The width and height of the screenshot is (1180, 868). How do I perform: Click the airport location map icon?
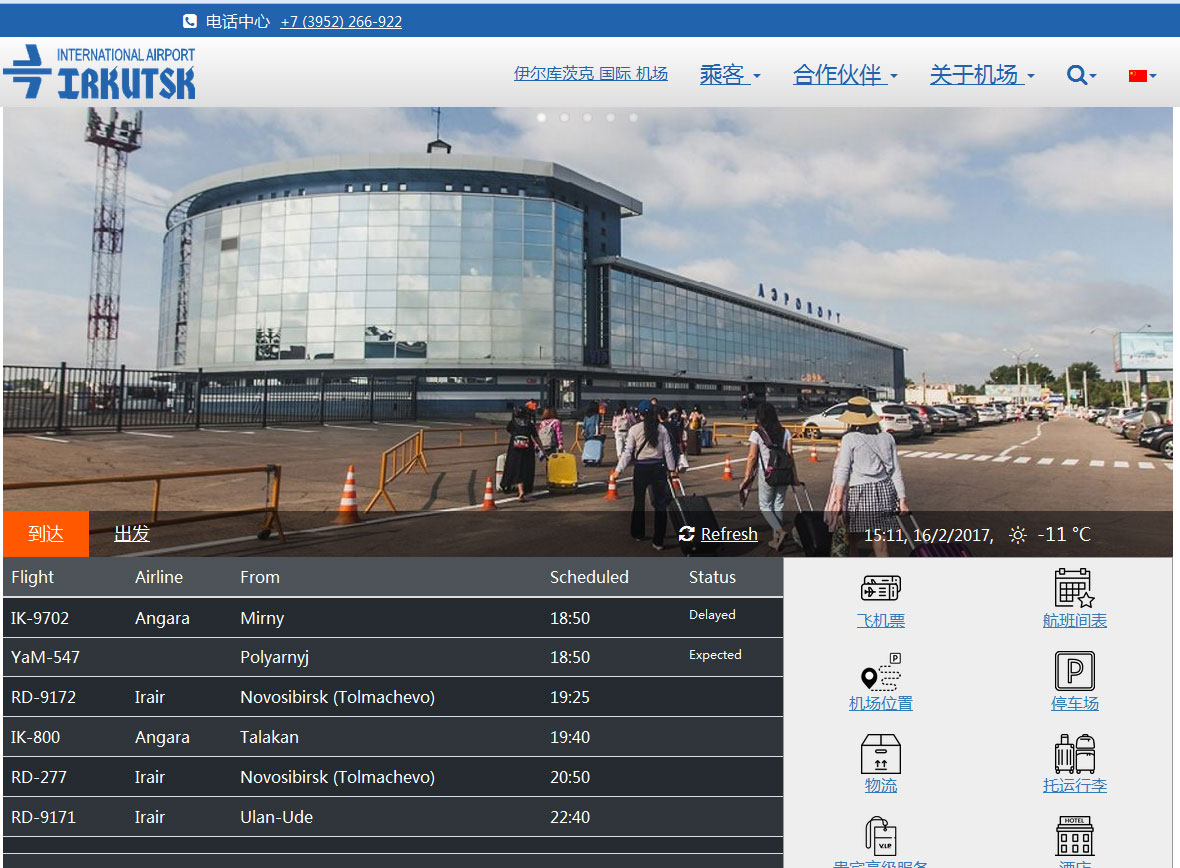point(880,672)
